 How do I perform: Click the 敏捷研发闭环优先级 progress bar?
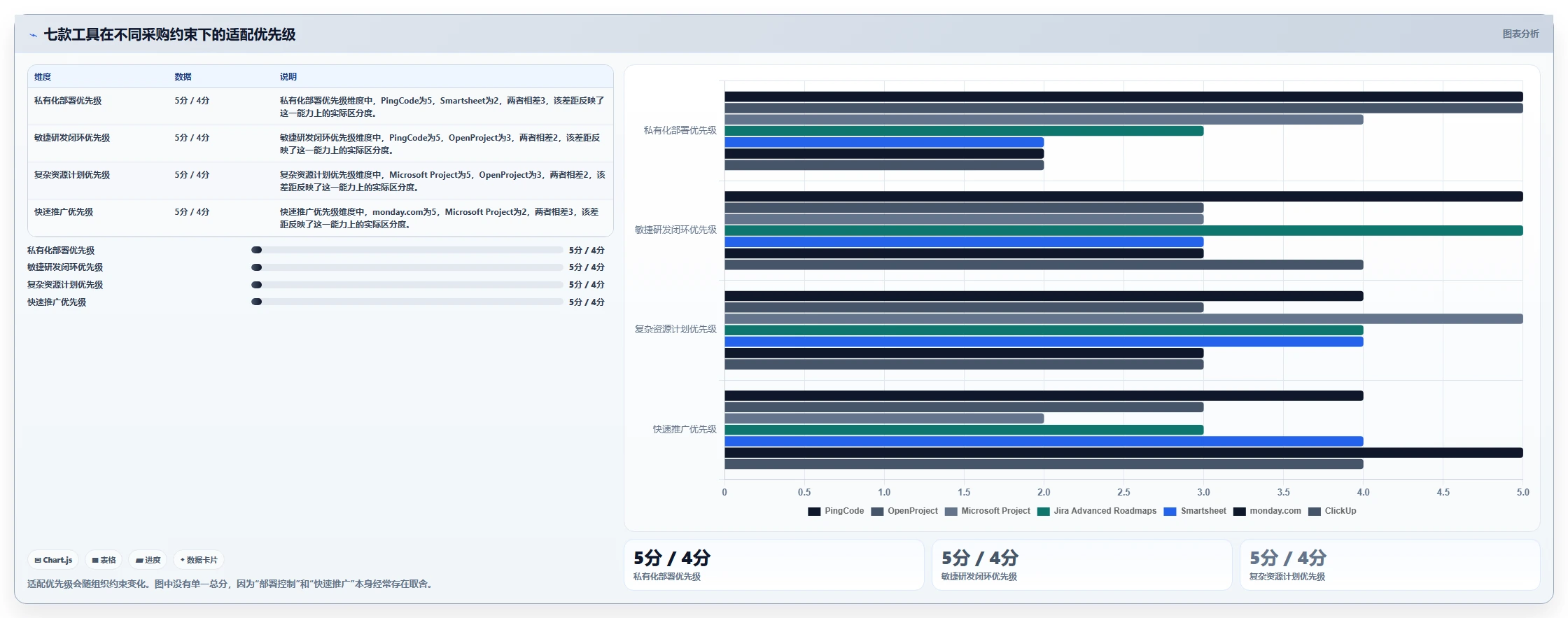[x=407, y=267]
